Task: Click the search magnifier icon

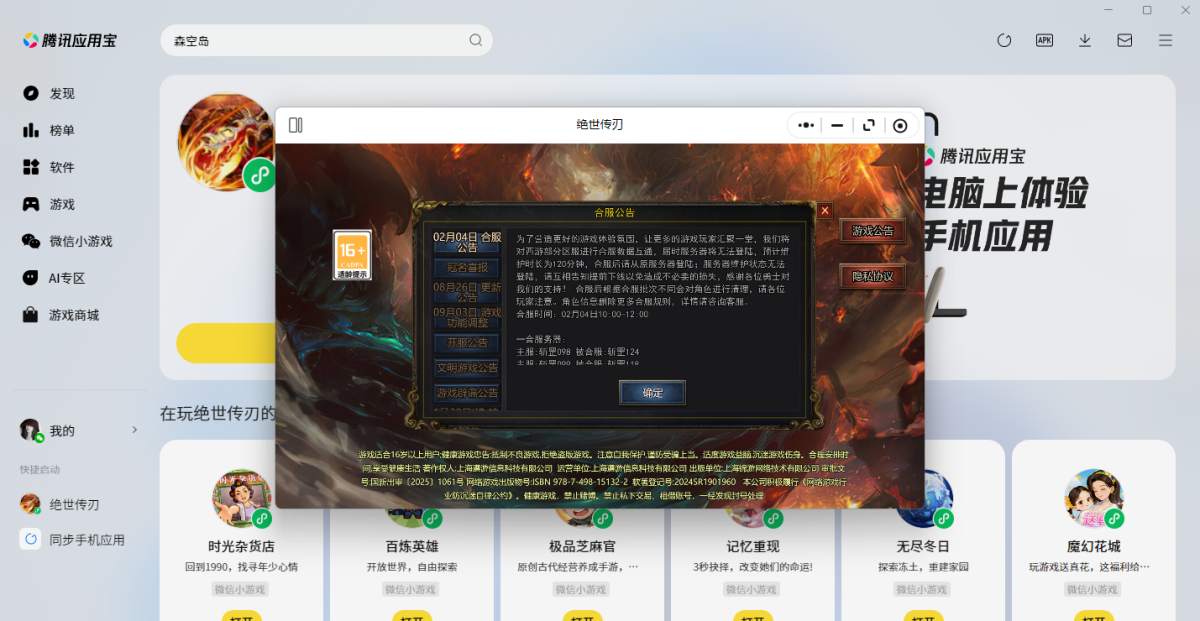Action: coord(476,41)
